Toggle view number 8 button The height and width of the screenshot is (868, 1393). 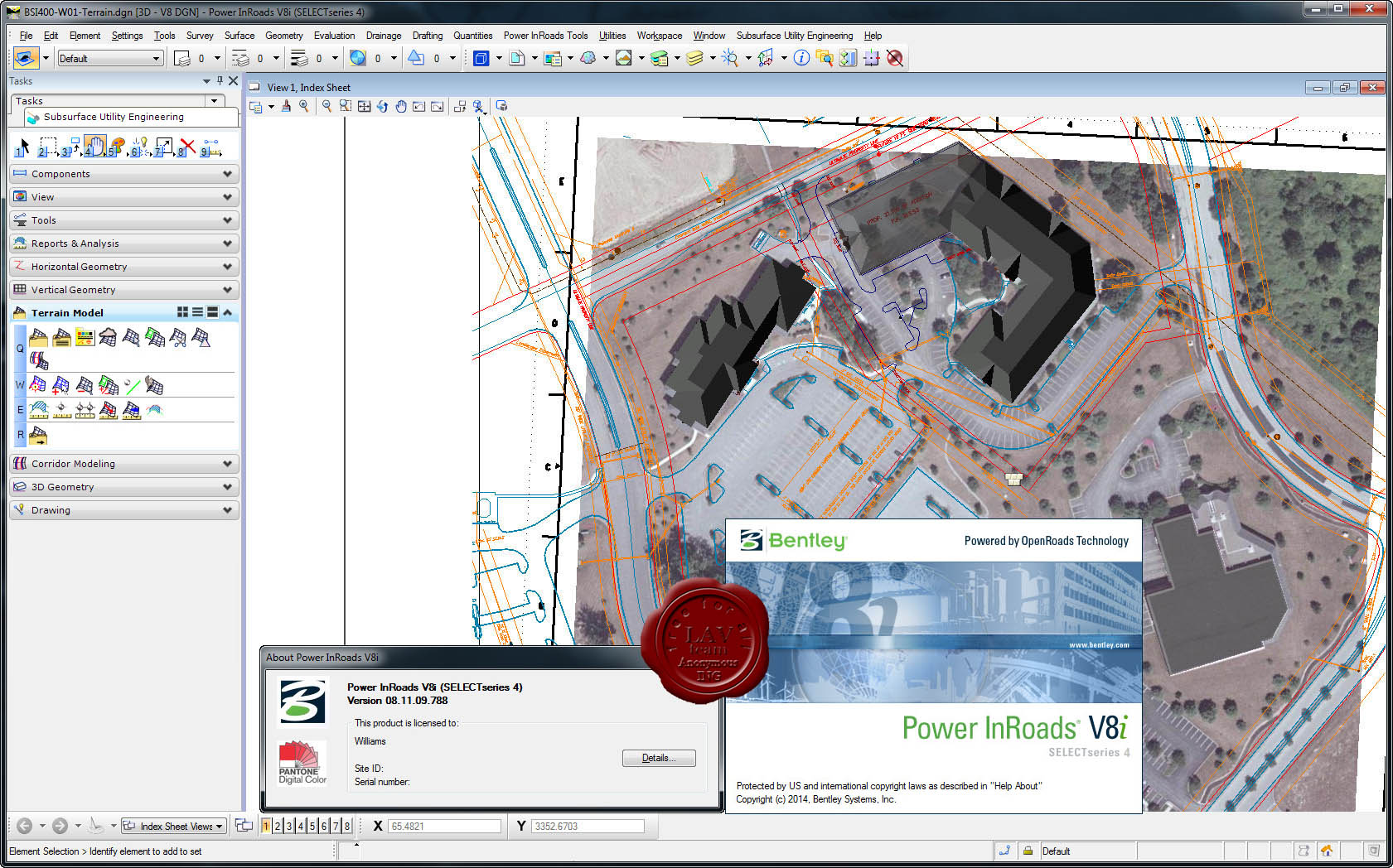click(x=347, y=826)
